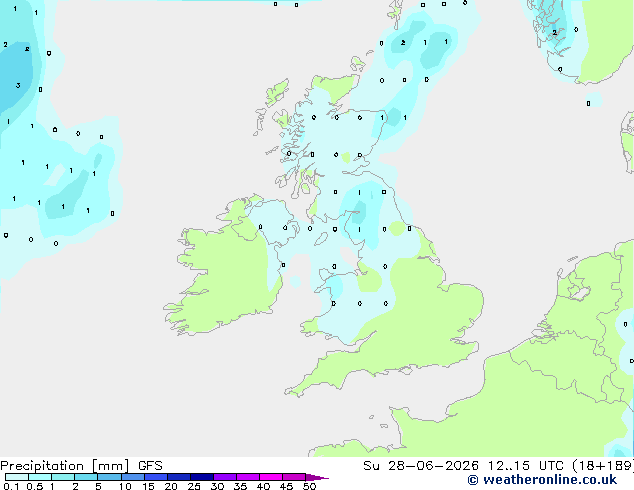Click the 35–40 mm legend swatch

click(x=248, y=477)
